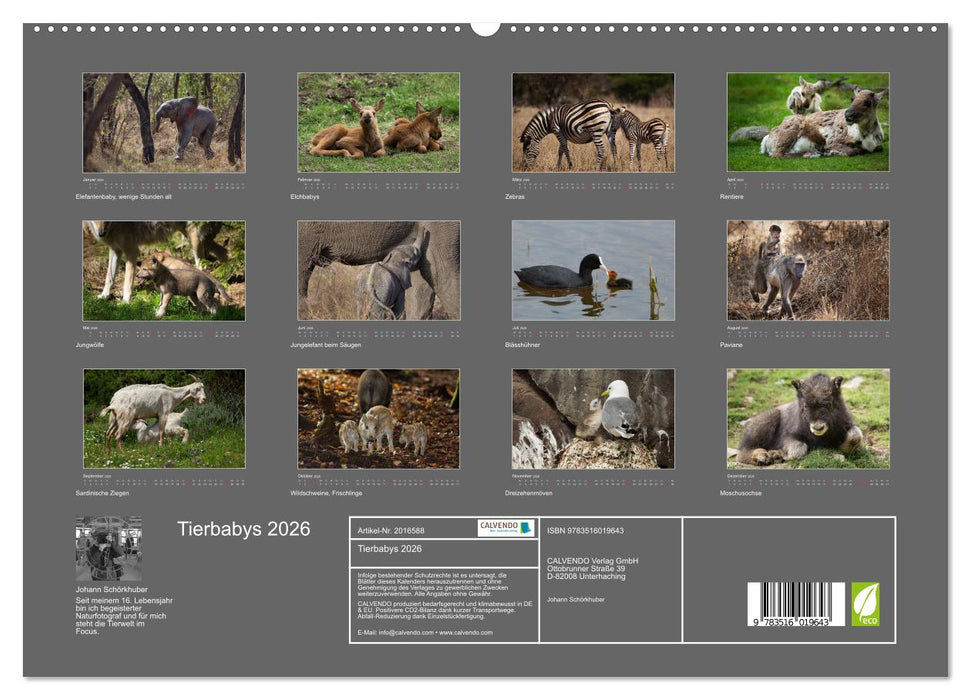Click the www.calvendo.com web address
This screenshot has height=700, width=971.
click(466, 633)
